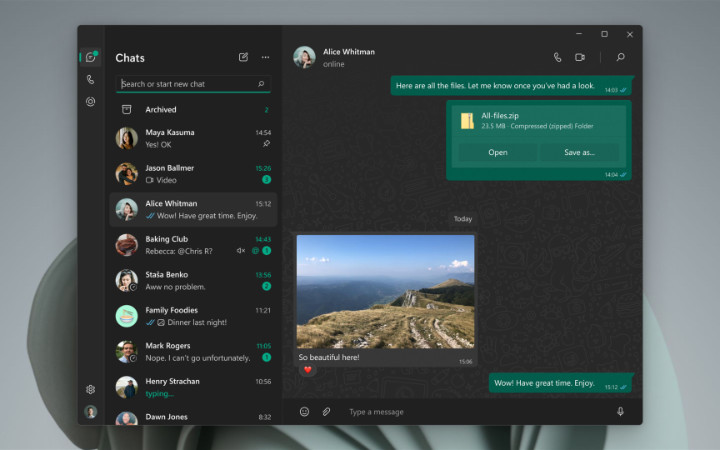Click the Archived box icon
Viewport: 720px width, 450px height.
click(126, 109)
